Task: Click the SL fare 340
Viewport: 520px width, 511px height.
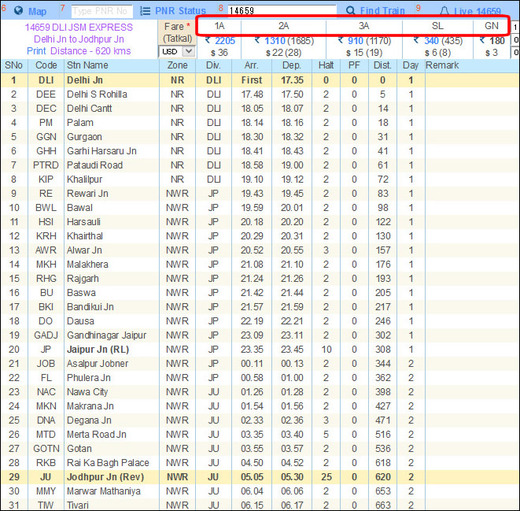Action: 431,41
